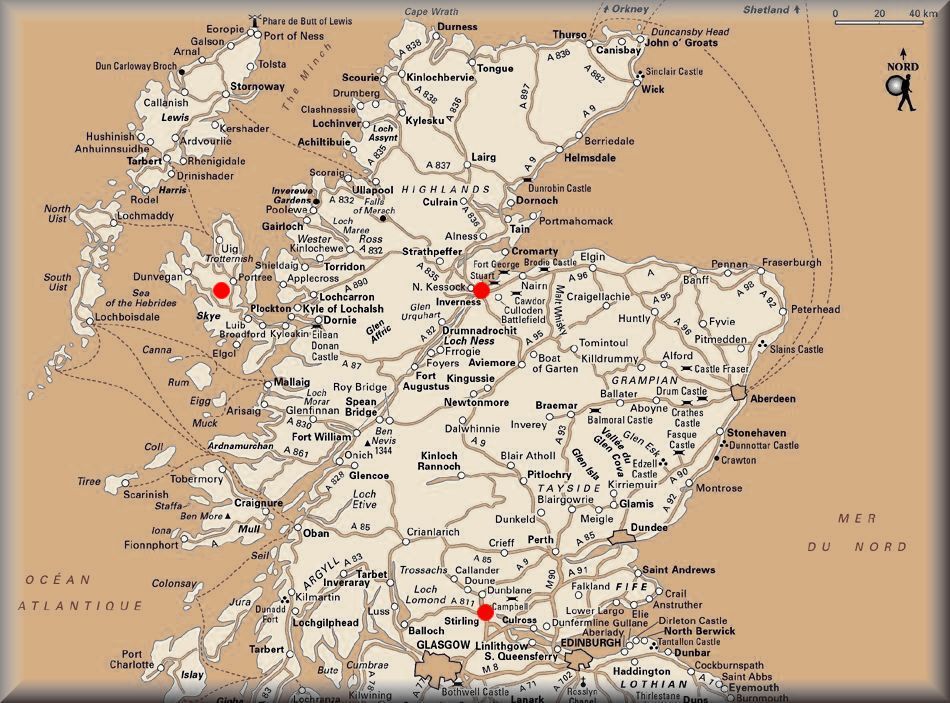950x703 pixels.
Task: Click the Ullapool town label
Action: (373, 190)
